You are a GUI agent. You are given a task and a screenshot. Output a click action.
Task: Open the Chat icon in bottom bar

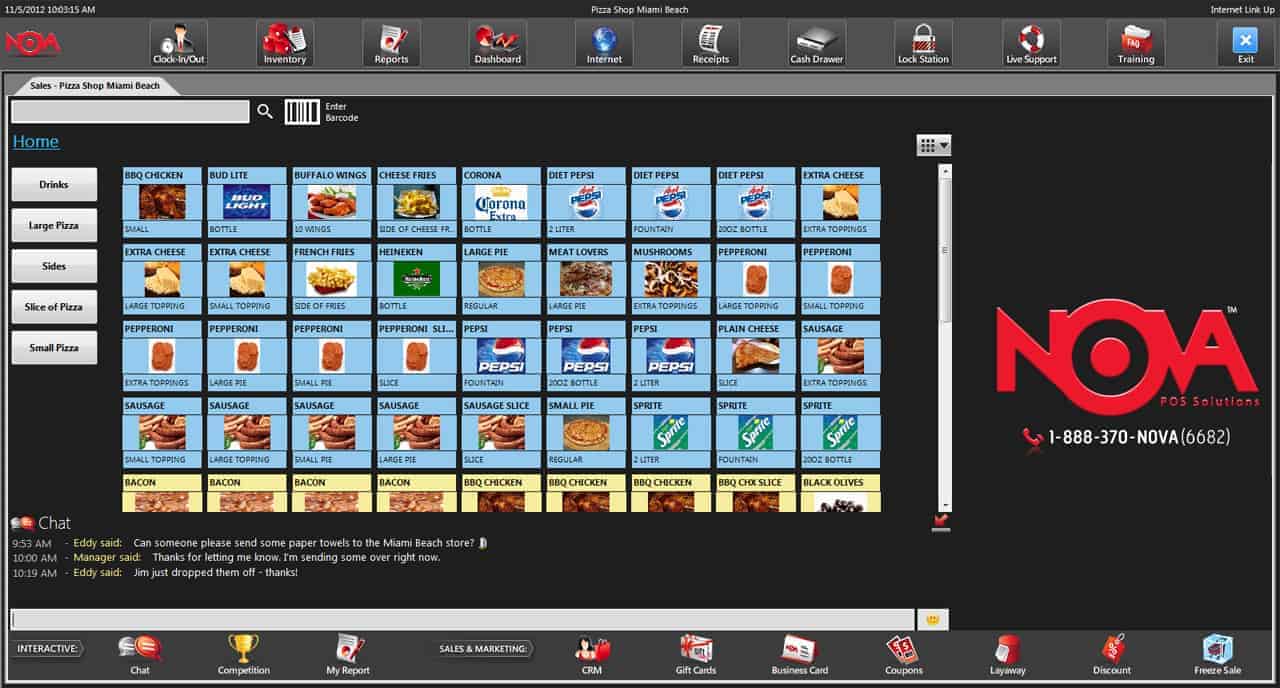point(140,655)
